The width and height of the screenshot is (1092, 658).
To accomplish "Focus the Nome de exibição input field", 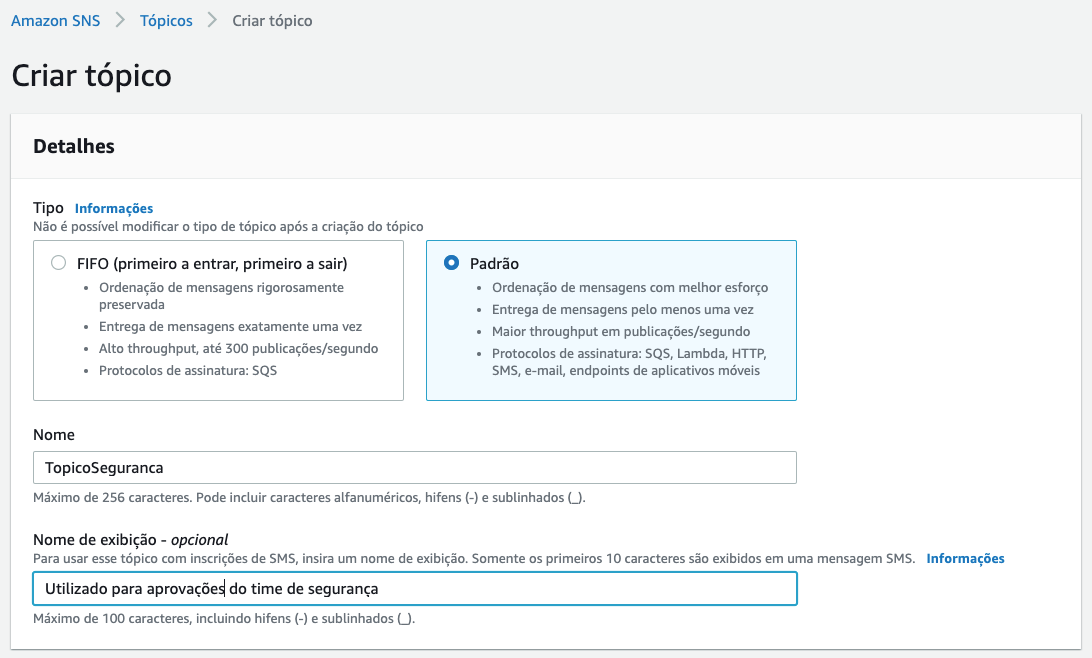I will click(414, 588).
